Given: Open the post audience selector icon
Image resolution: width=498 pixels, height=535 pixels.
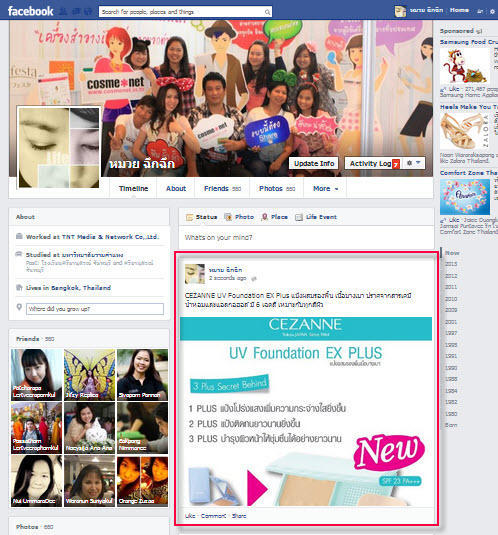Looking at the screenshot, I should (x=253, y=278).
